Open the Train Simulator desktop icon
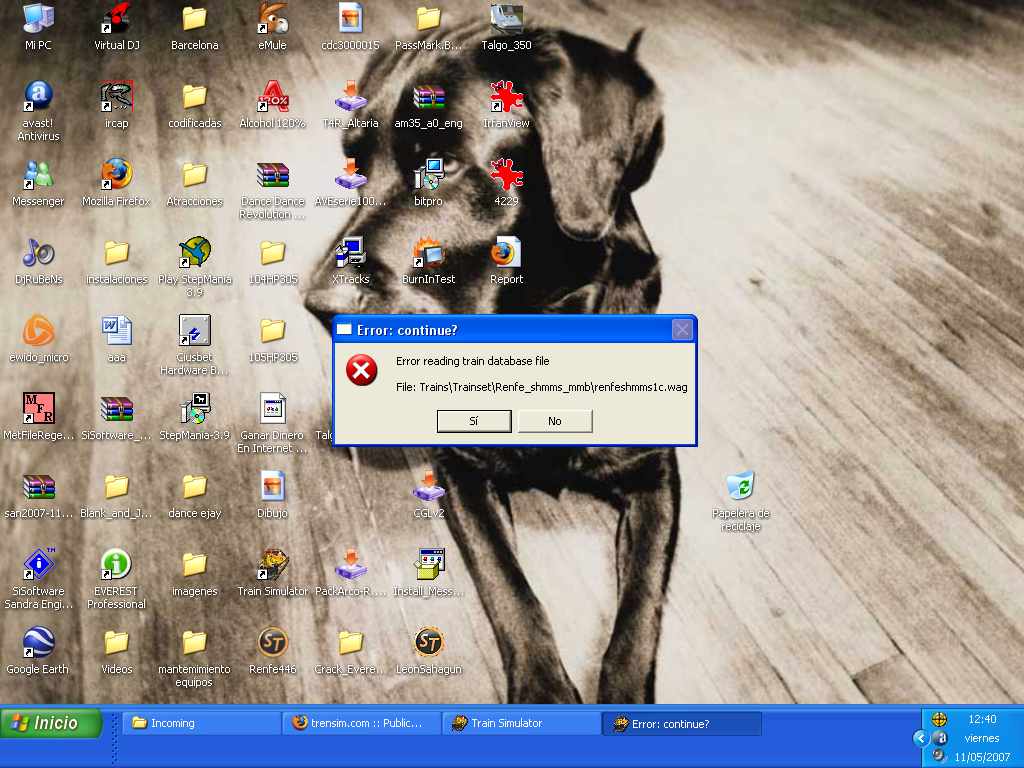This screenshot has width=1024, height=768. (x=272, y=565)
